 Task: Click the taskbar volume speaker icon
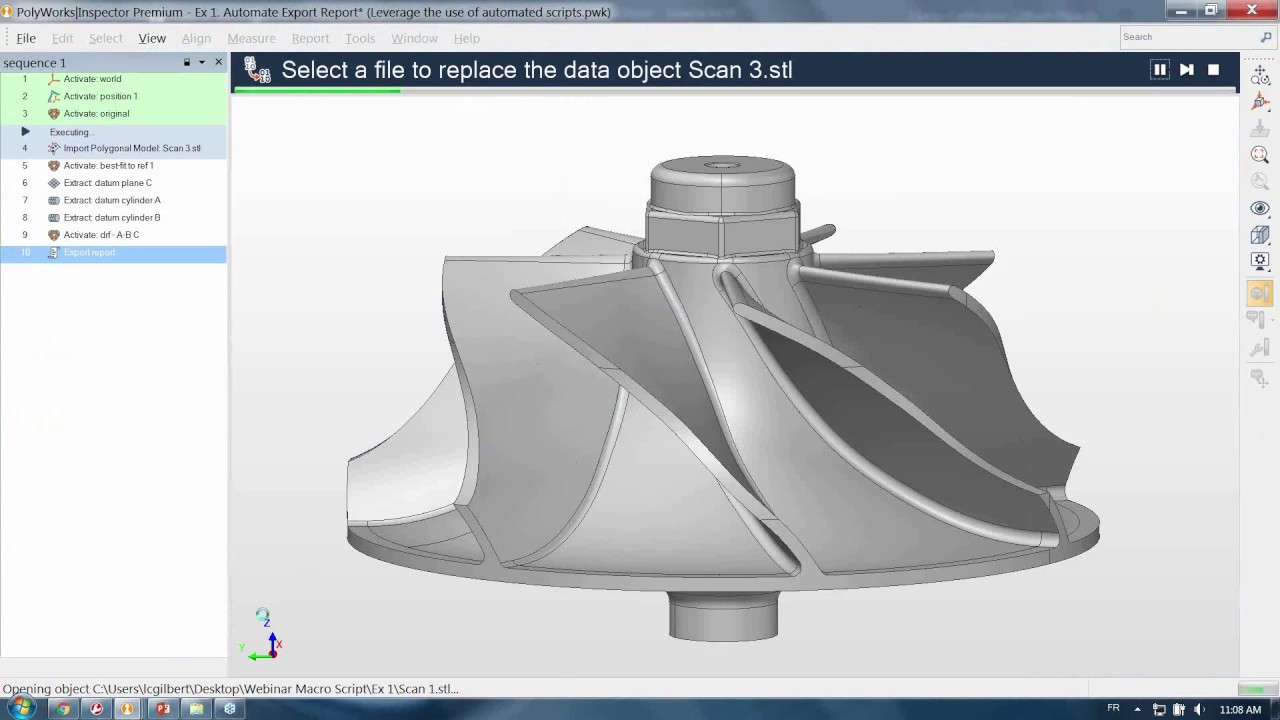pos(1199,710)
